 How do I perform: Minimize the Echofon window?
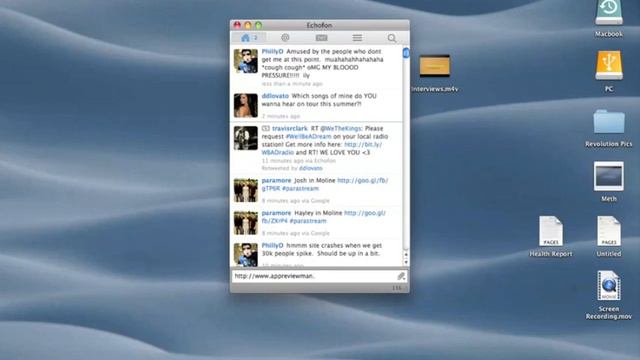(248, 25)
